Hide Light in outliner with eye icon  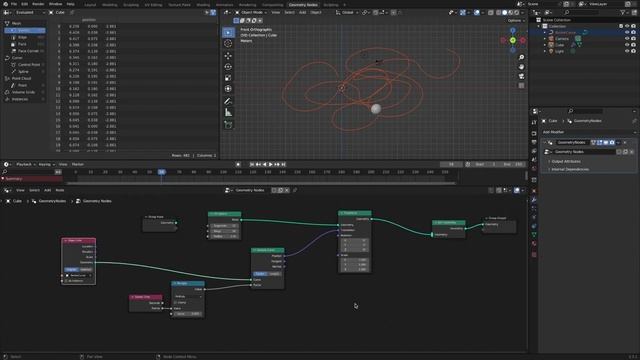(627, 51)
